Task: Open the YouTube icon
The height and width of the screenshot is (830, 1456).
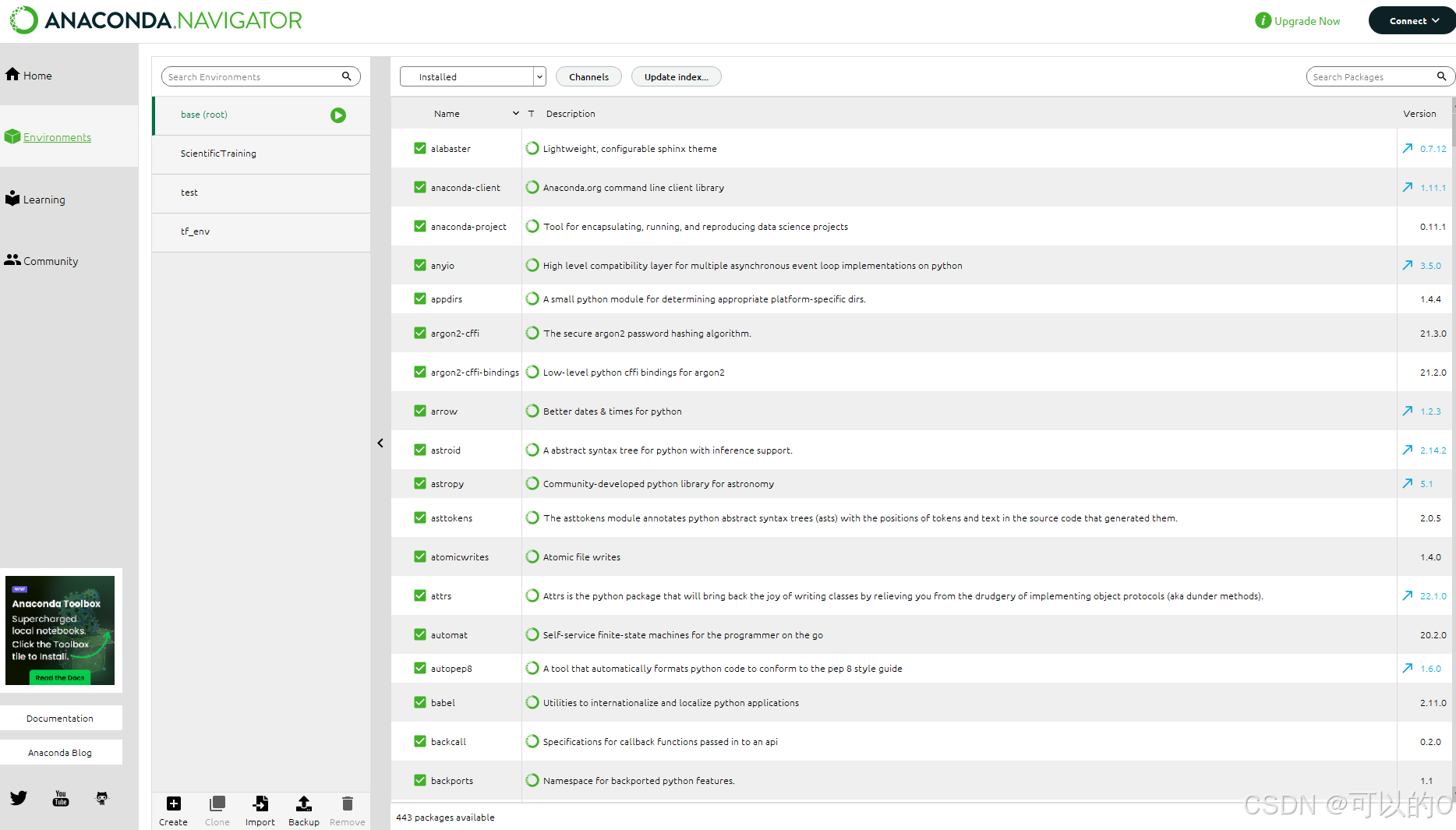Action: point(61,798)
